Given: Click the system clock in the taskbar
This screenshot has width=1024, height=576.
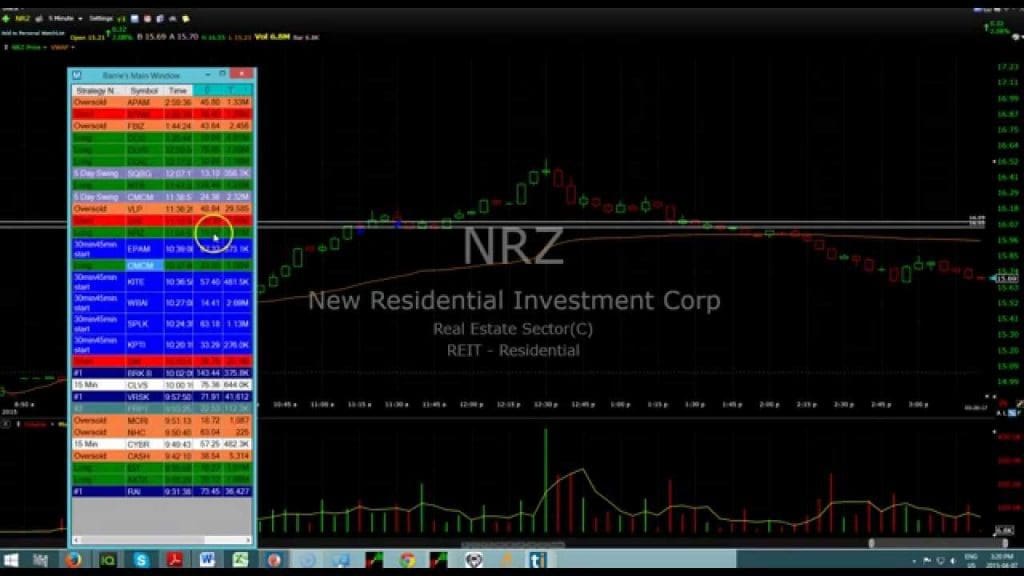Looking at the screenshot, I should pyautogui.click(x=1000, y=560).
